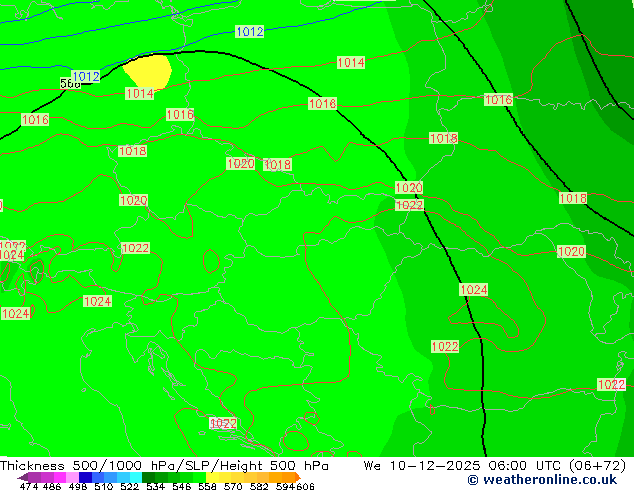Pick the magenta swatch in the thickness legend
Screen dimensions: 634x490
click(x=60, y=477)
